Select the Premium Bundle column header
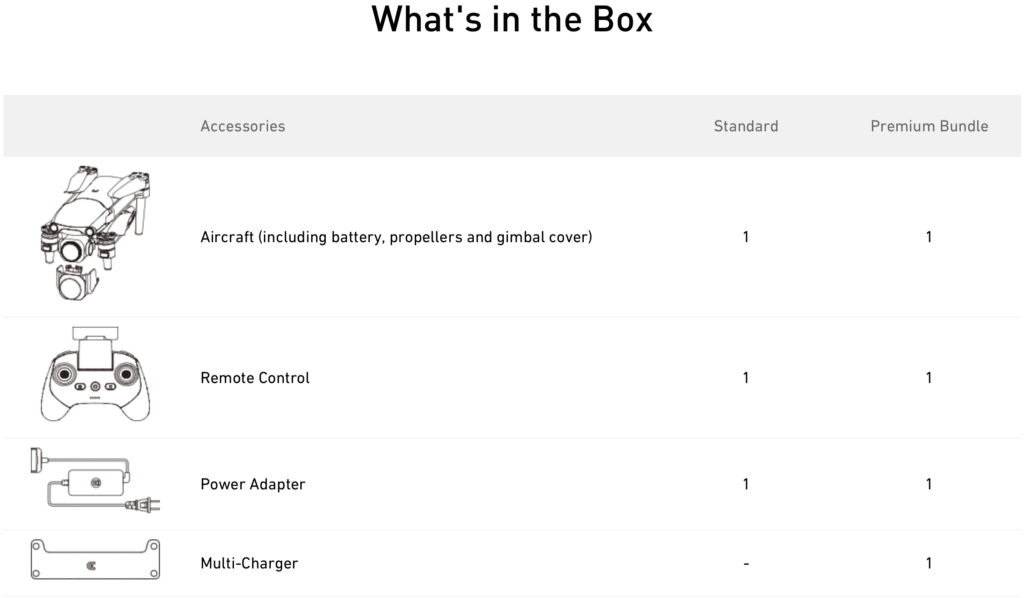This screenshot has height=598, width=1024. (x=929, y=126)
